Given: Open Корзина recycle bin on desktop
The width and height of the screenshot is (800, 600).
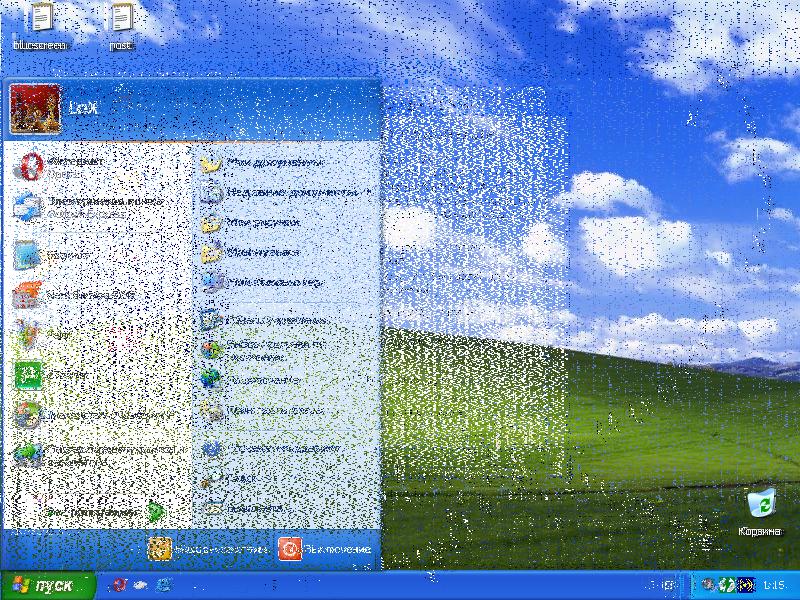Looking at the screenshot, I should click(760, 505).
